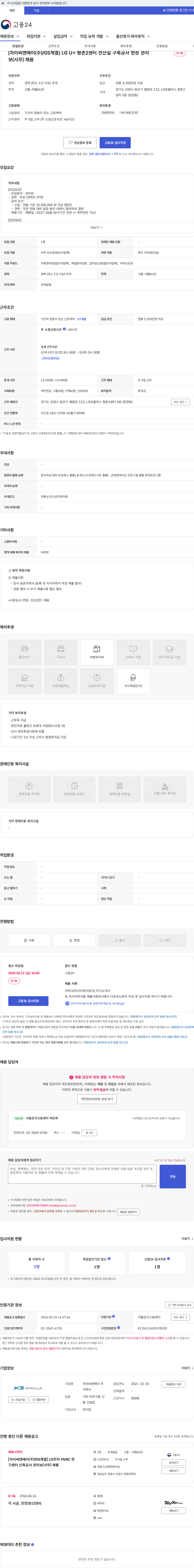Screen dimensions: 194x1568
Task: Click the 면접 screening method tile
Action: click(74, 941)
